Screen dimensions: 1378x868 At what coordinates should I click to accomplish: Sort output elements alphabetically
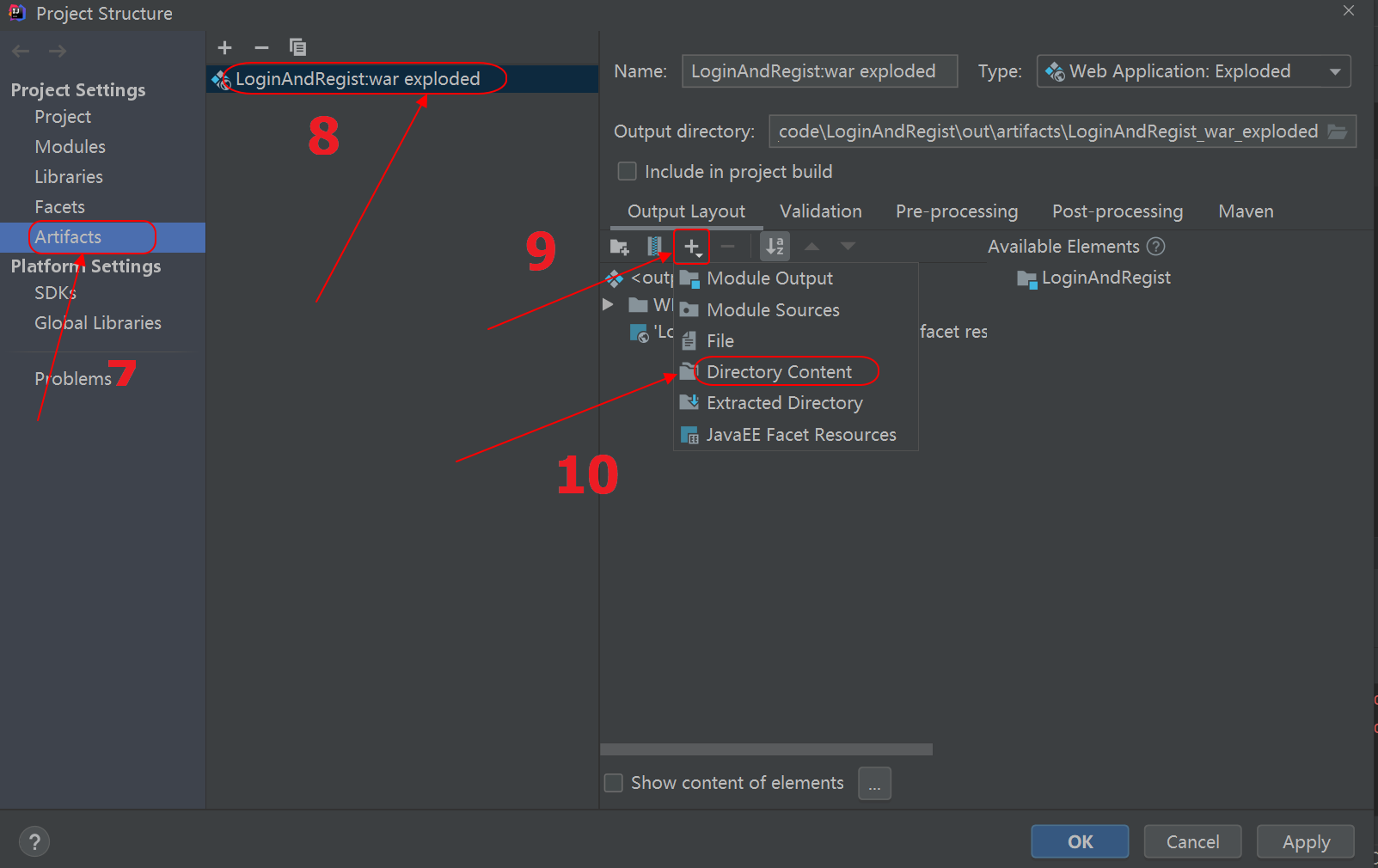click(774, 246)
